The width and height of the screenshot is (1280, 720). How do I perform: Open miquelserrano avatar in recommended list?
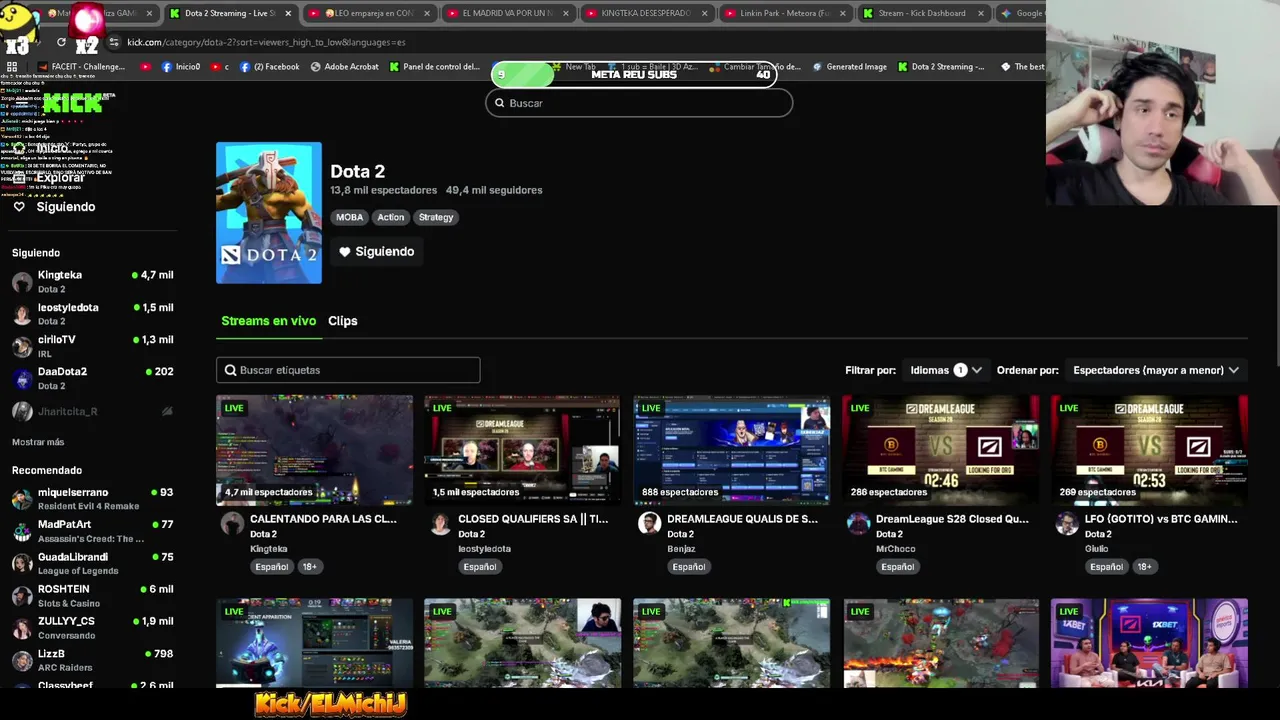click(22, 499)
